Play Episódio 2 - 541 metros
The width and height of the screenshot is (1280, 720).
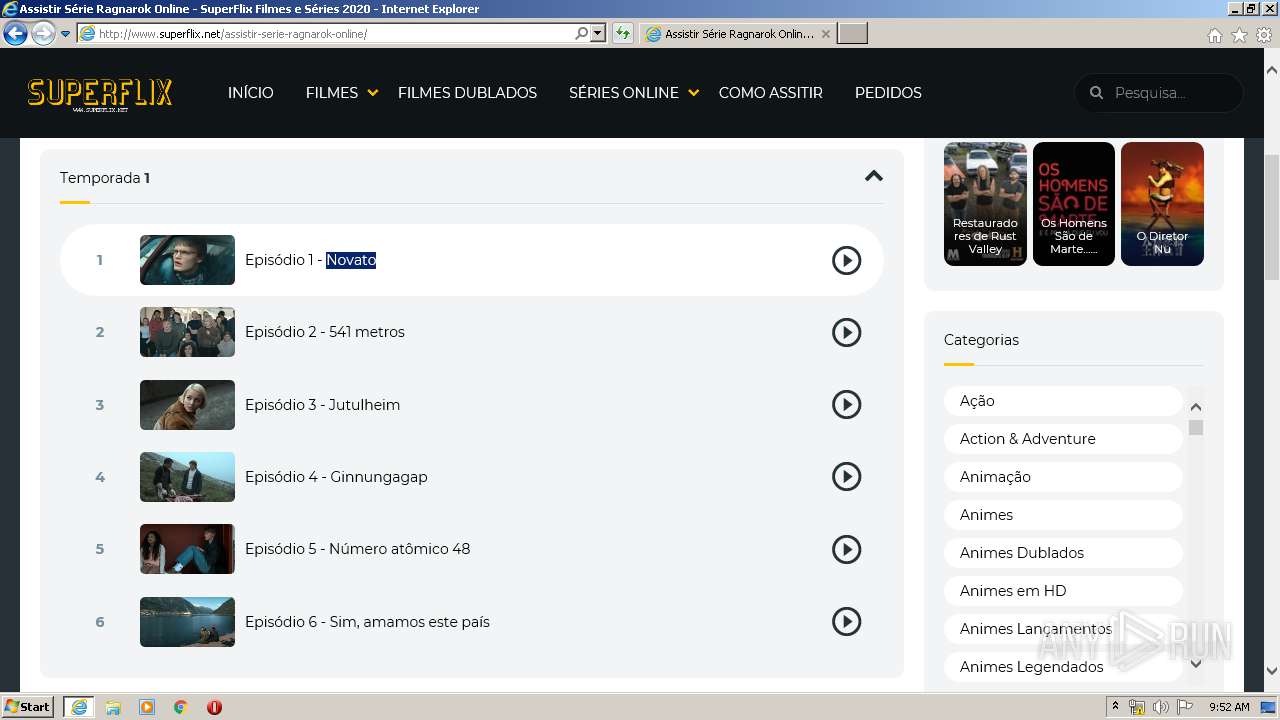point(846,332)
